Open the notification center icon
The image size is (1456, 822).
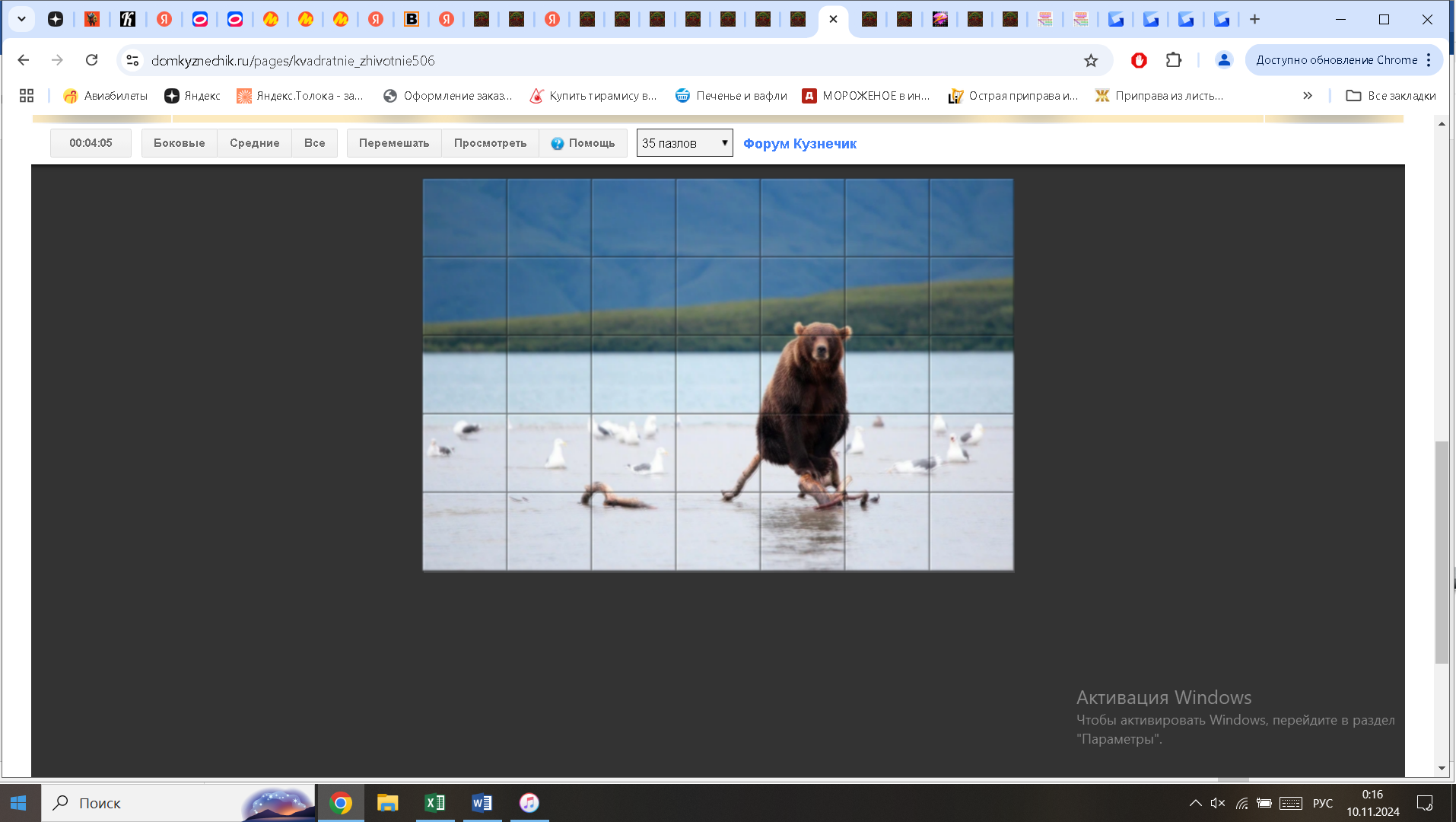pyautogui.click(x=1425, y=803)
